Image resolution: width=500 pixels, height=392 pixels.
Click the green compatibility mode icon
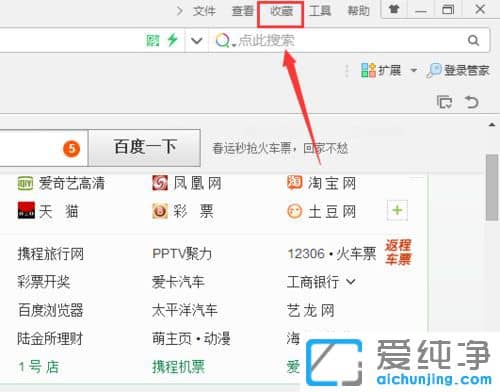tap(153, 40)
